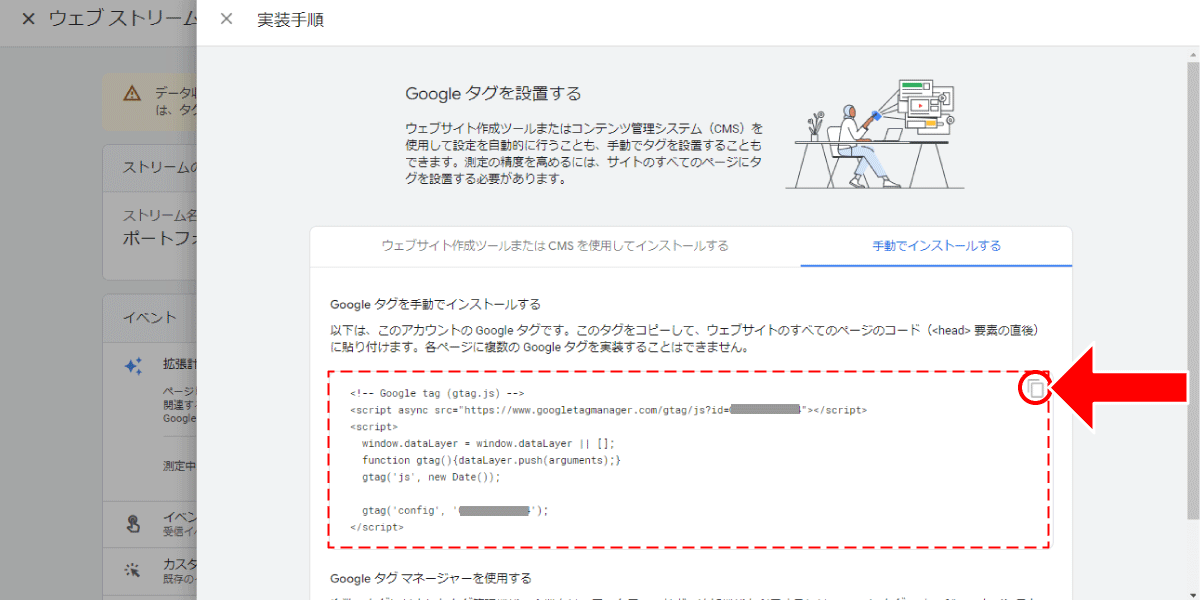Select the 手動でインストールする tab
Screen dimensions: 1200x600
tap(936, 246)
